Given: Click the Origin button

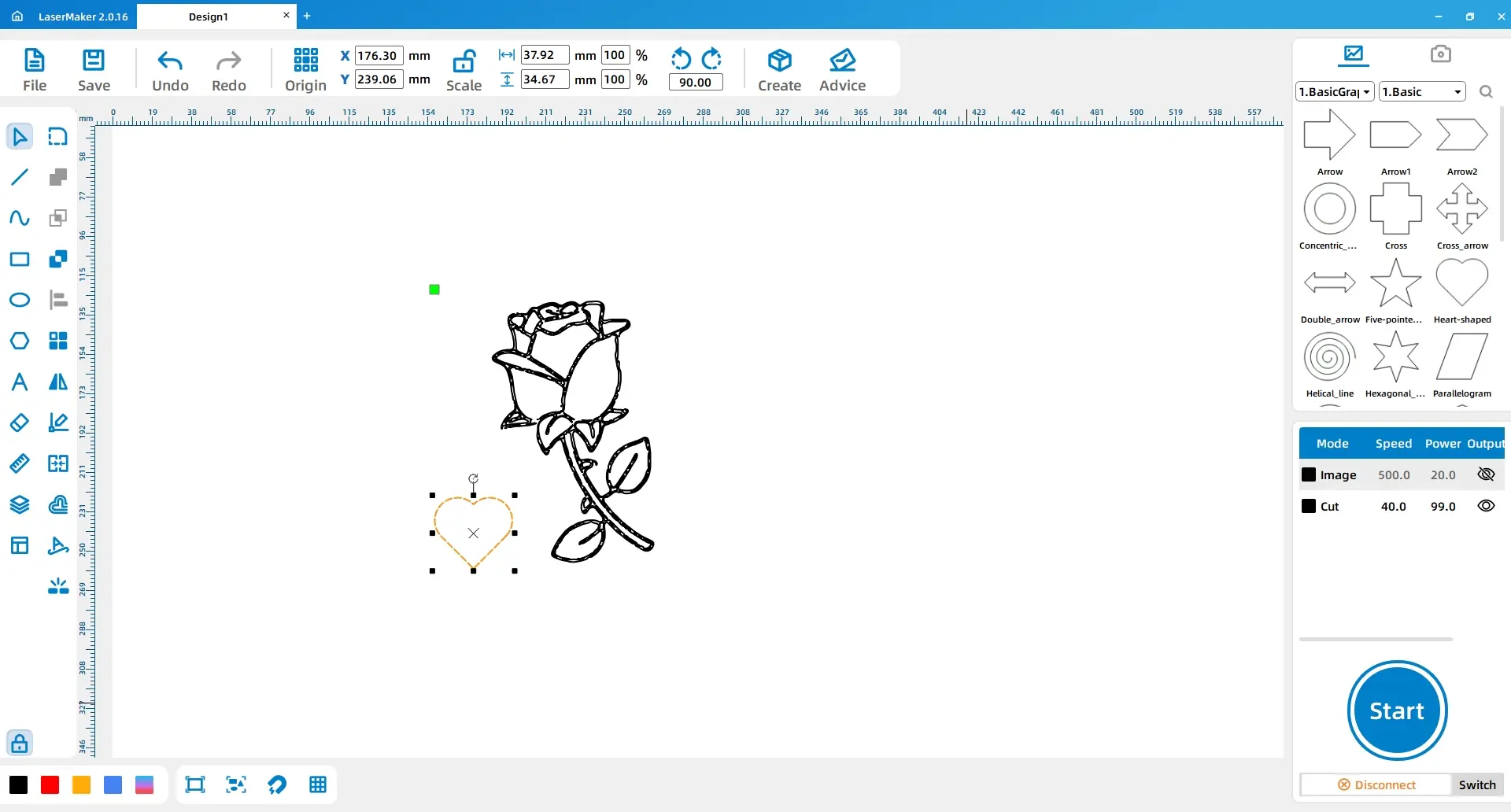Looking at the screenshot, I should pos(305,70).
